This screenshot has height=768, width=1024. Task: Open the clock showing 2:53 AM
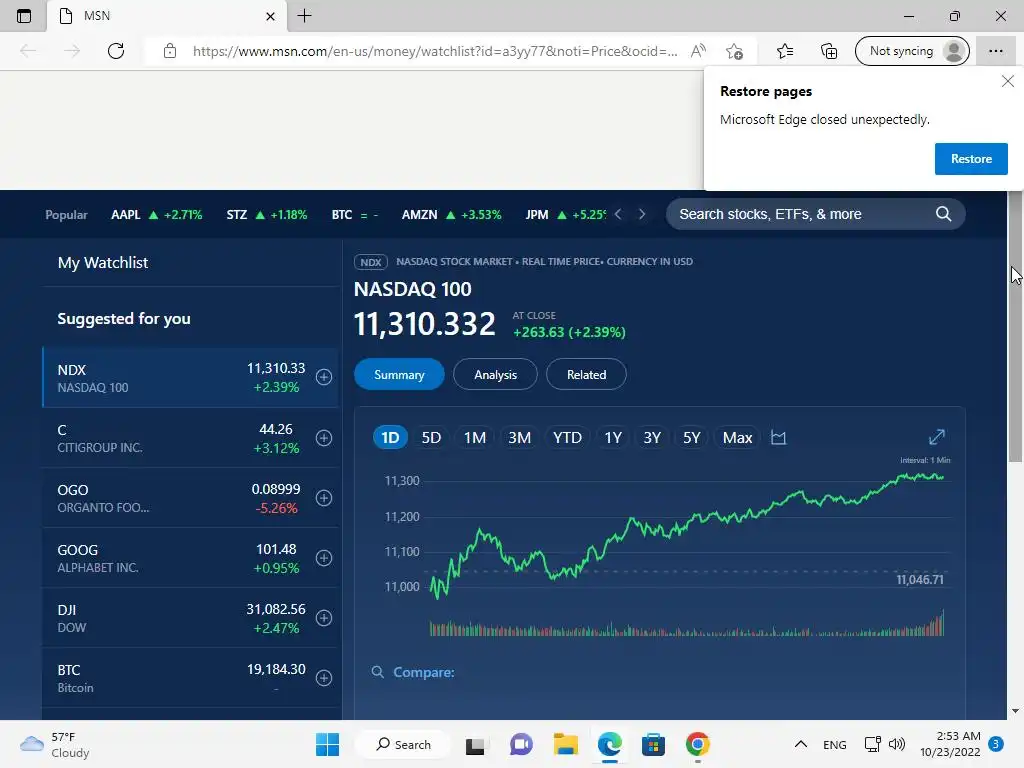pos(950,744)
